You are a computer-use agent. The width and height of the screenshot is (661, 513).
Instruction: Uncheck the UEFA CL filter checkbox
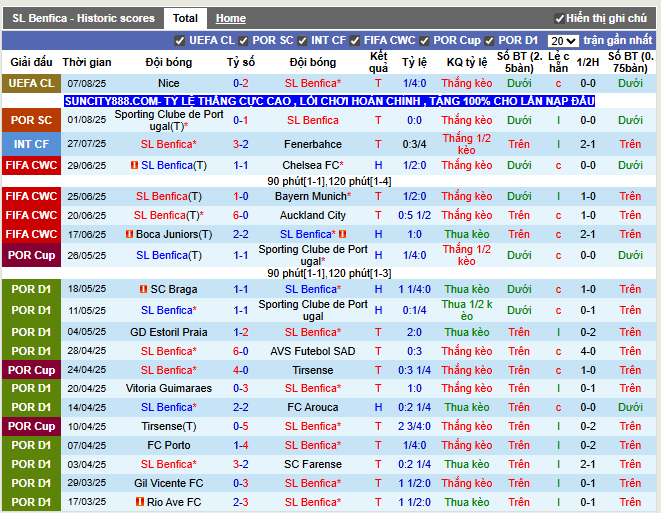pos(180,41)
